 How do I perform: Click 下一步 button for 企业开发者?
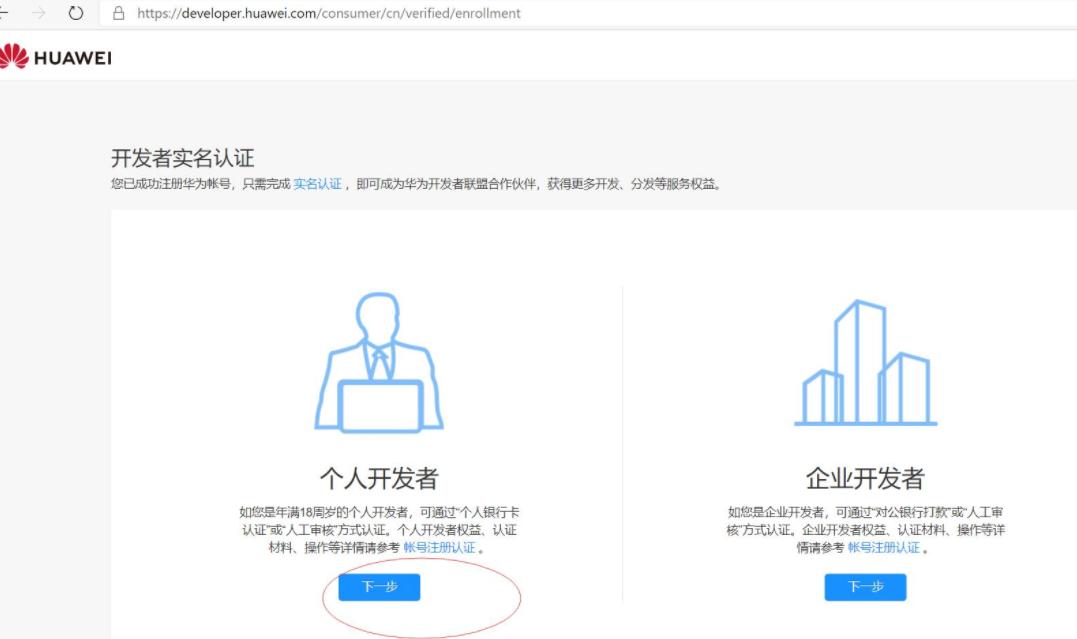pos(865,588)
